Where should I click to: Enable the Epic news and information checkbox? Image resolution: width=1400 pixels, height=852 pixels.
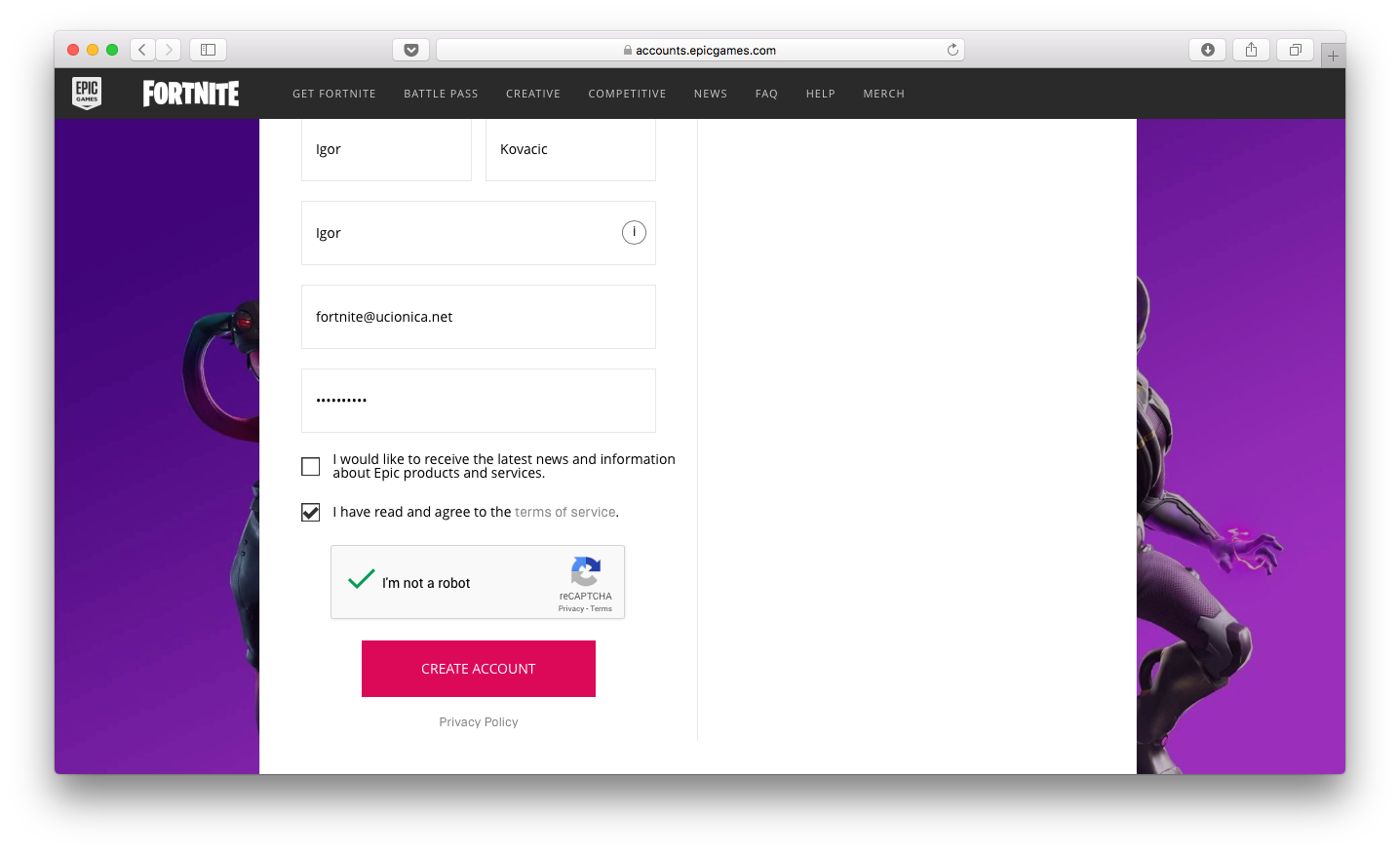(311, 467)
